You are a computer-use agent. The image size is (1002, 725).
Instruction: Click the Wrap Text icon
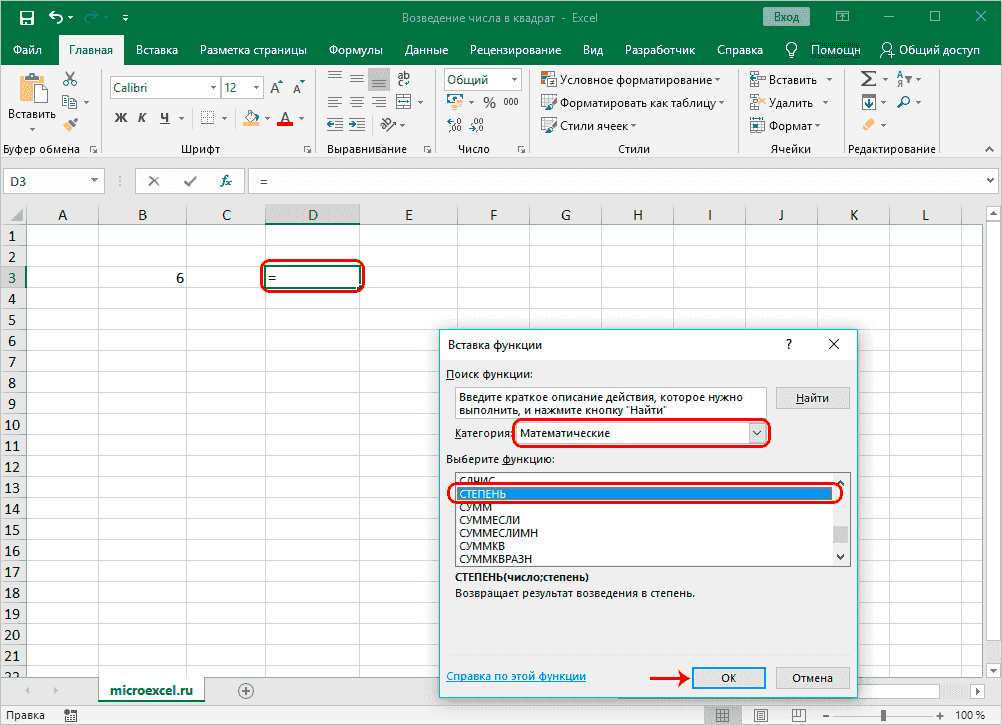(x=404, y=79)
